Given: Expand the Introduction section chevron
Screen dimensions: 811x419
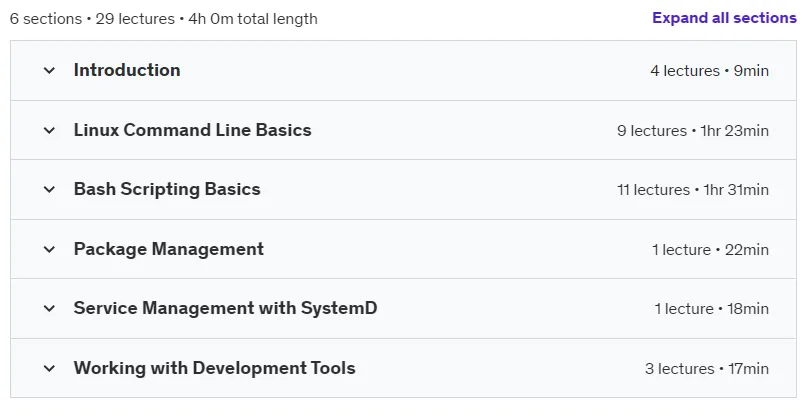Looking at the screenshot, I should coord(49,70).
